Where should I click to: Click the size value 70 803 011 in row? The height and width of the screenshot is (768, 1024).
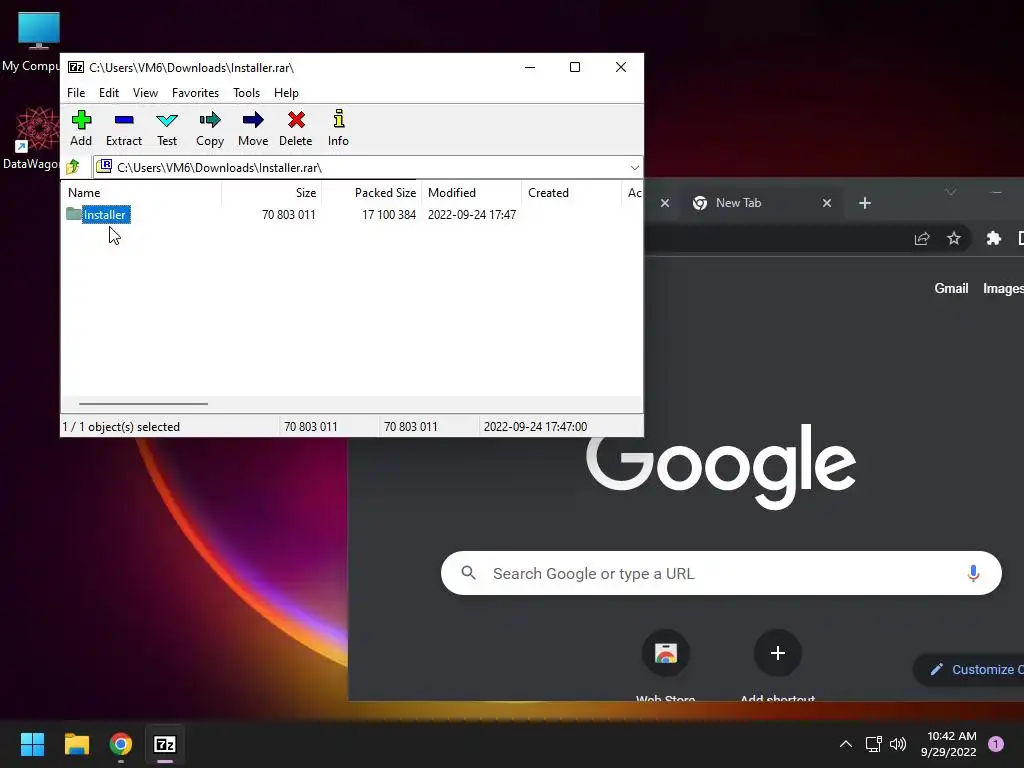click(x=289, y=214)
